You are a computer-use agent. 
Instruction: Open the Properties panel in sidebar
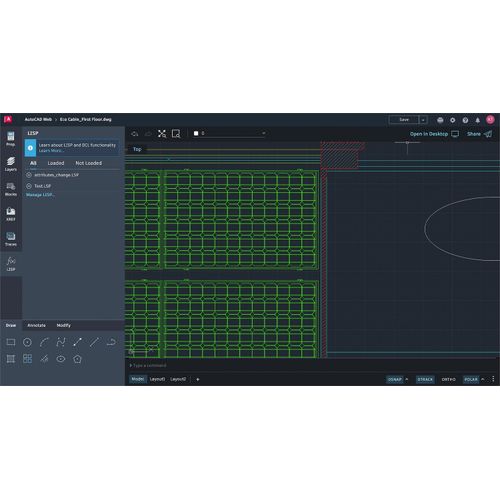click(11, 139)
